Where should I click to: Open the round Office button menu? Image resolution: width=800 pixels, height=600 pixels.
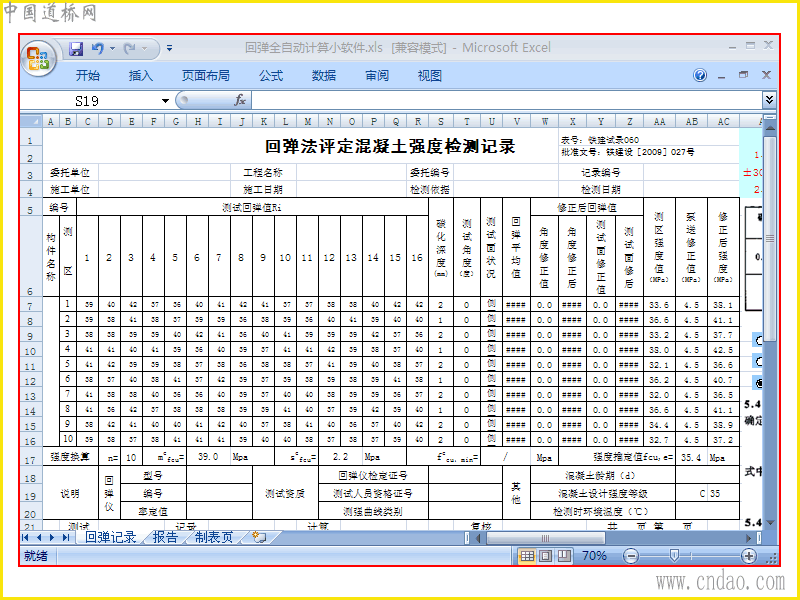pyautogui.click(x=39, y=57)
